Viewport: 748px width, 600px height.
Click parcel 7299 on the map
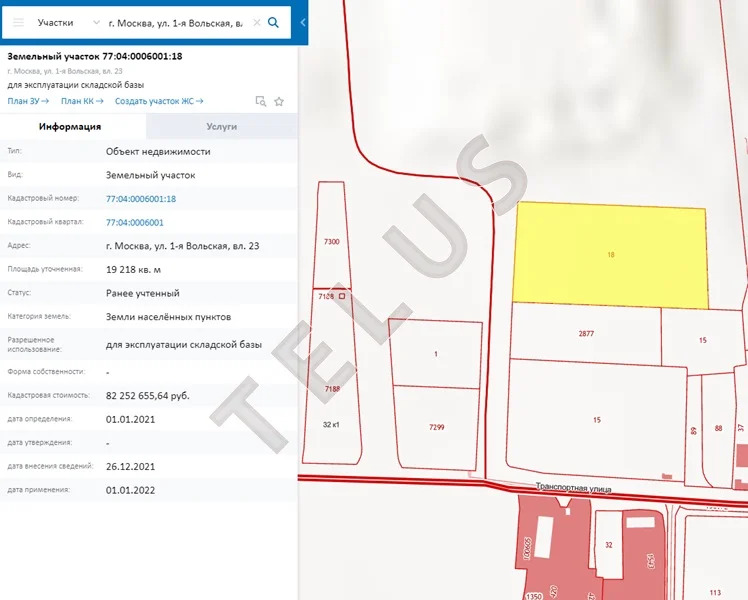pyautogui.click(x=436, y=427)
